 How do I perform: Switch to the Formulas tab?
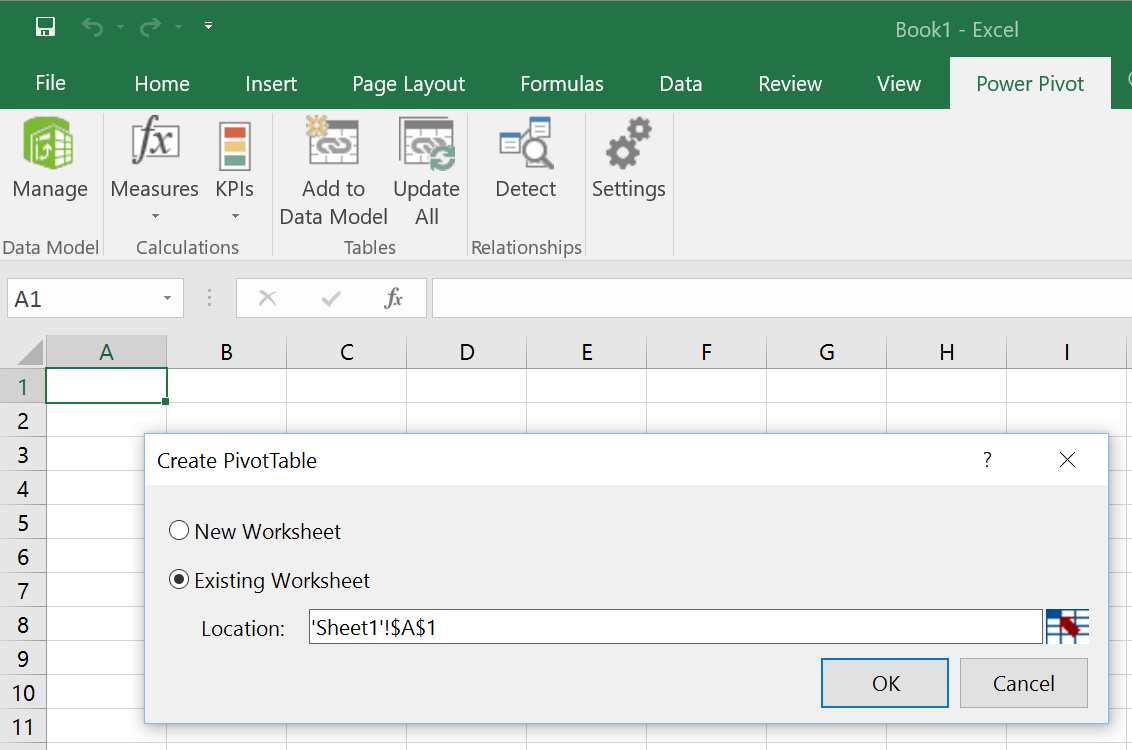click(561, 83)
